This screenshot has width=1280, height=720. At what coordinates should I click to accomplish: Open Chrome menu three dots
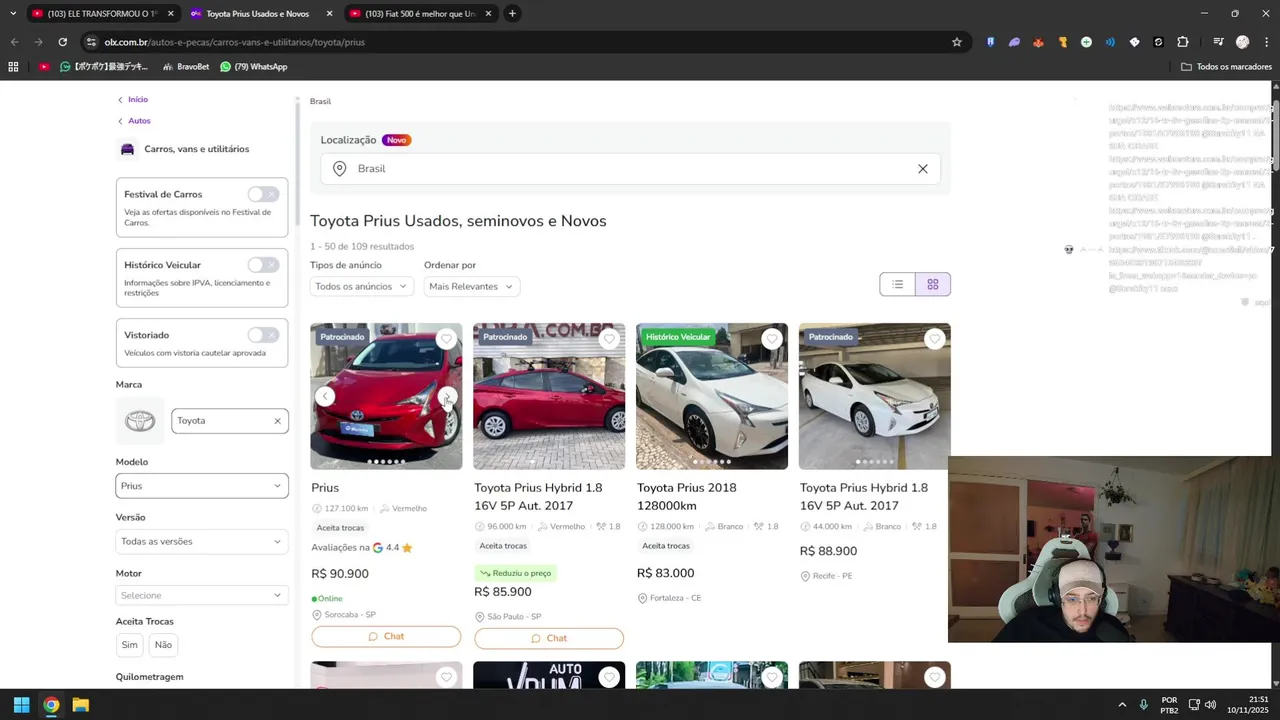tap(1266, 42)
